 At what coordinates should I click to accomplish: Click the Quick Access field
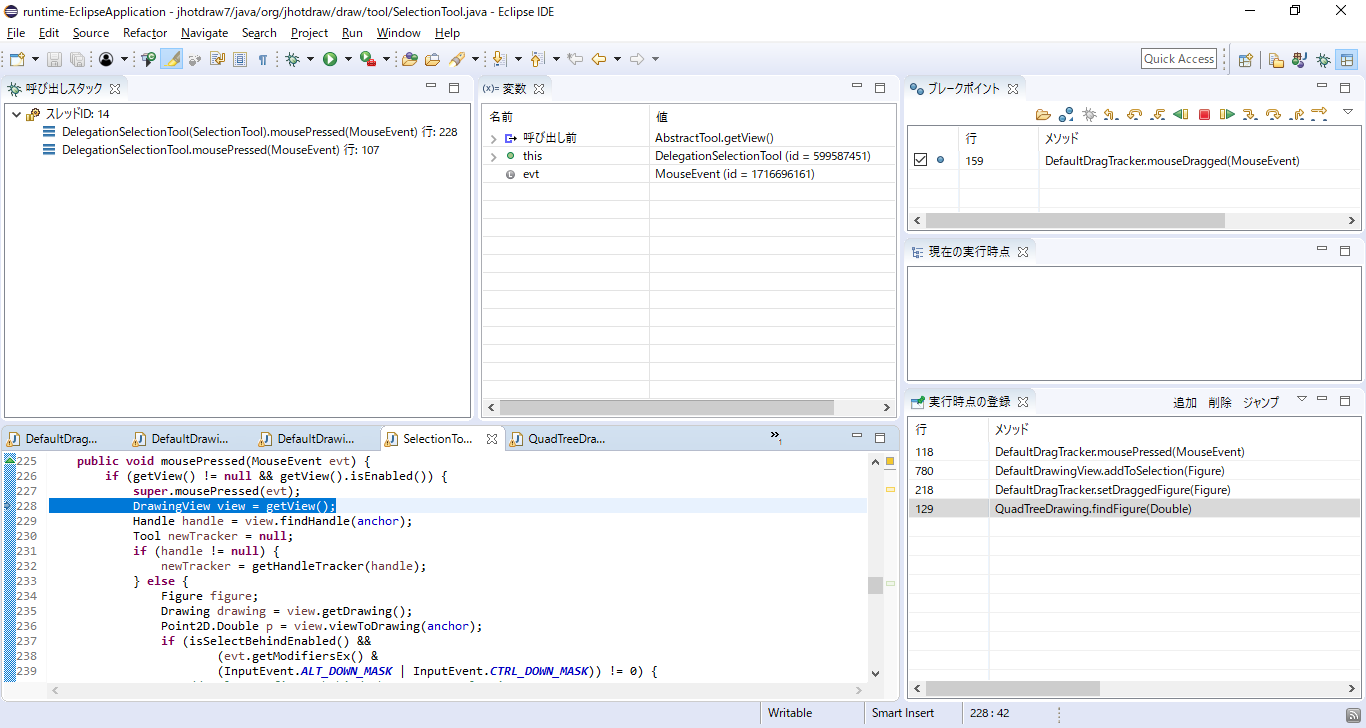(1179, 59)
